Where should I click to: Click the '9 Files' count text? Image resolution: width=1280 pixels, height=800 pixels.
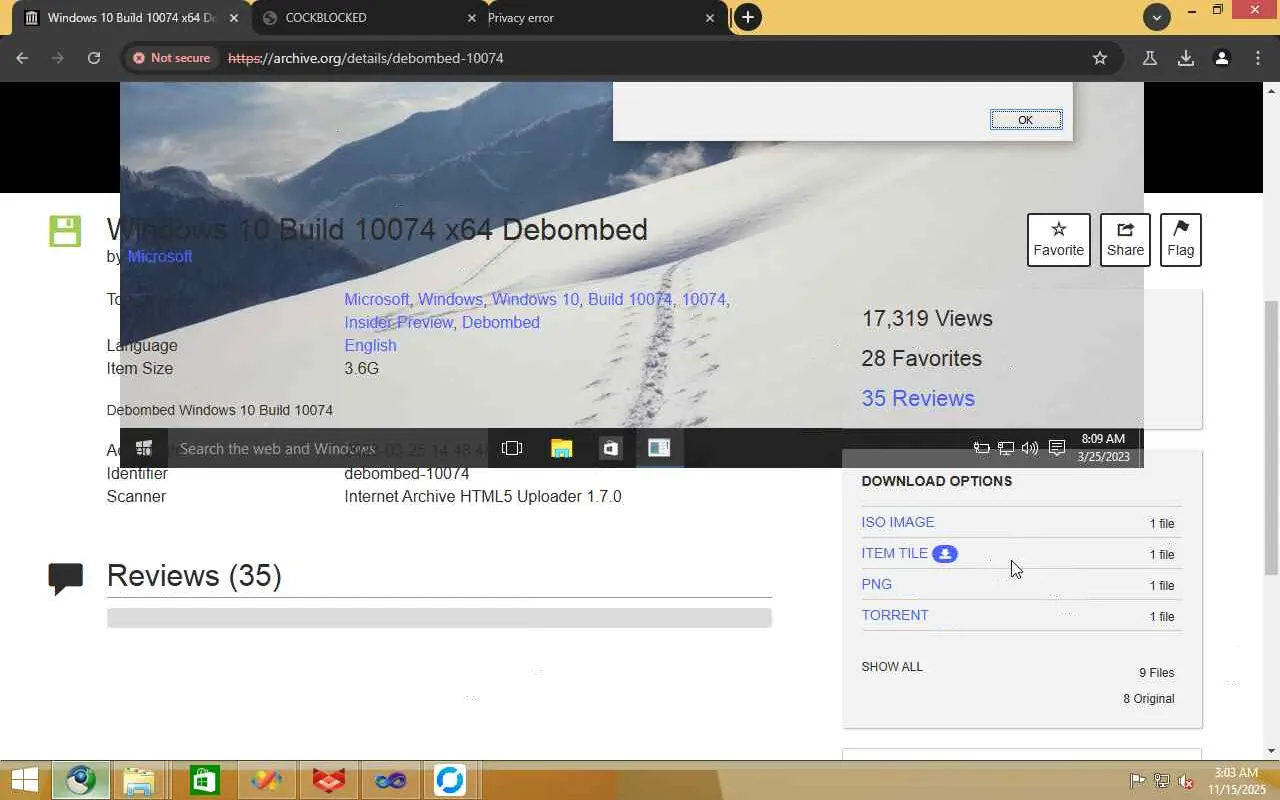[1156, 673]
